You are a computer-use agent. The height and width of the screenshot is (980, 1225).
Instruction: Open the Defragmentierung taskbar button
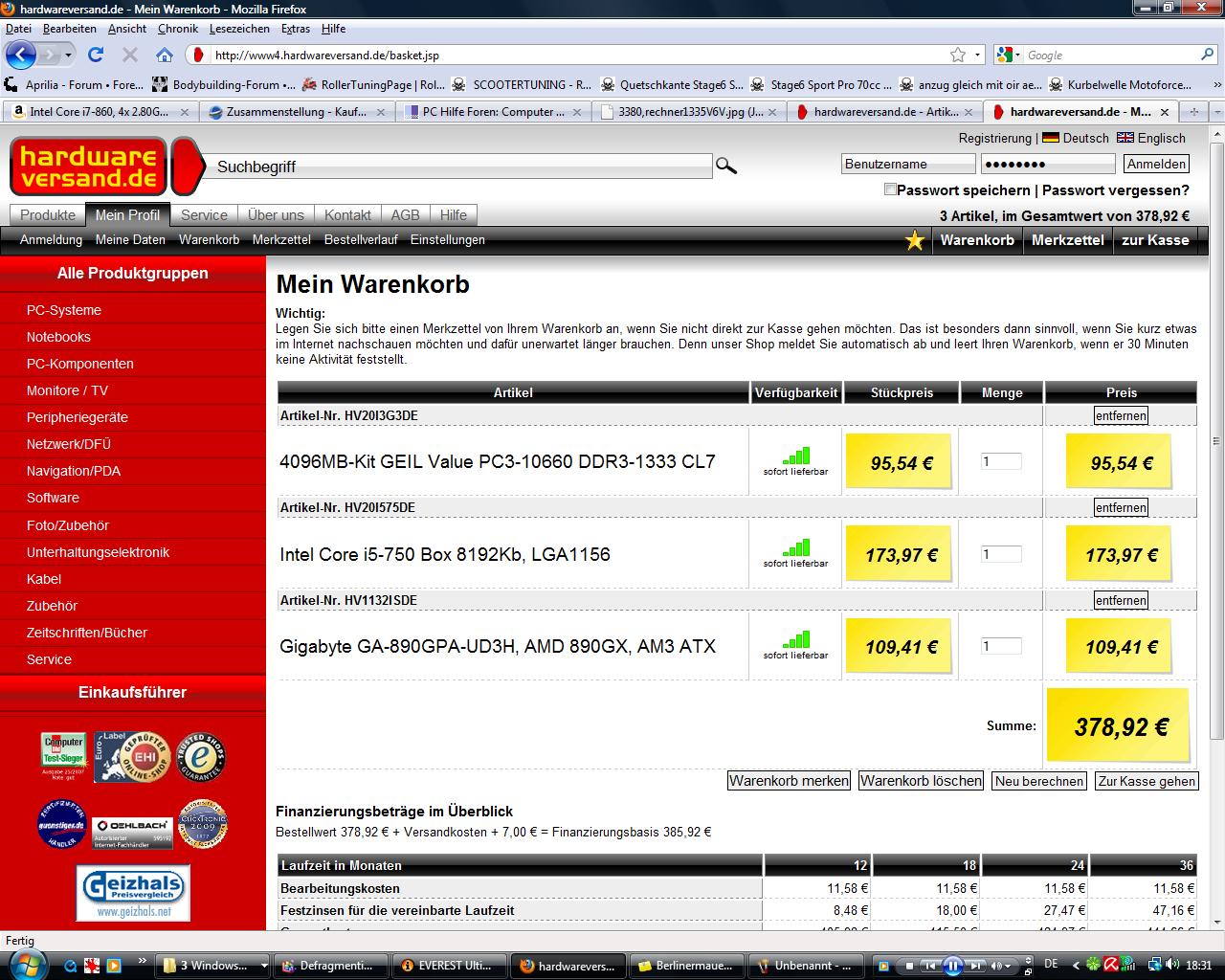[x=331, y=966]
